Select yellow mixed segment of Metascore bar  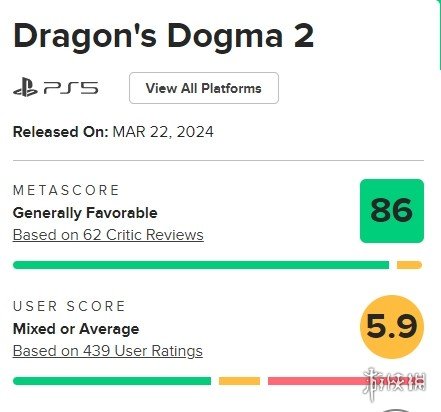point(409,265)
